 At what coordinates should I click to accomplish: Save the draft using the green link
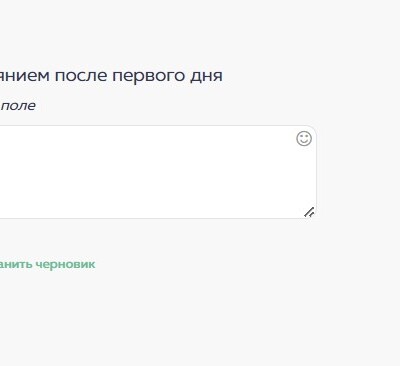tap(47, 264)
